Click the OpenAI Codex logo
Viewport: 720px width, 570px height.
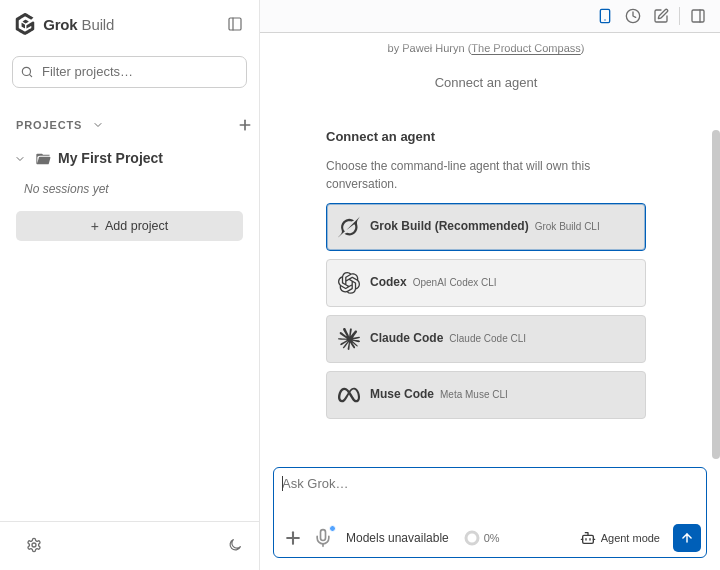coord(349,282)
